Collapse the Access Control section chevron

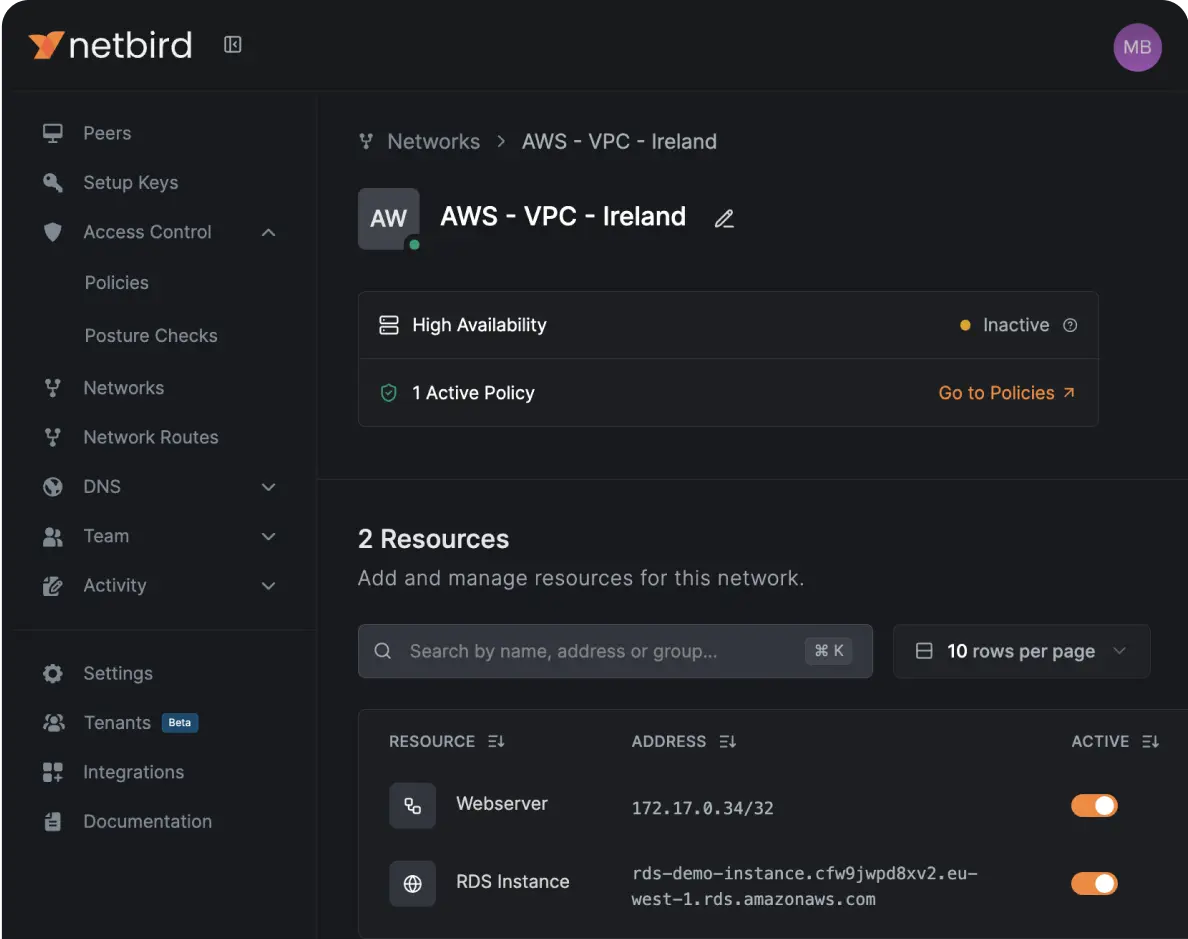click(x=268, y=231)
